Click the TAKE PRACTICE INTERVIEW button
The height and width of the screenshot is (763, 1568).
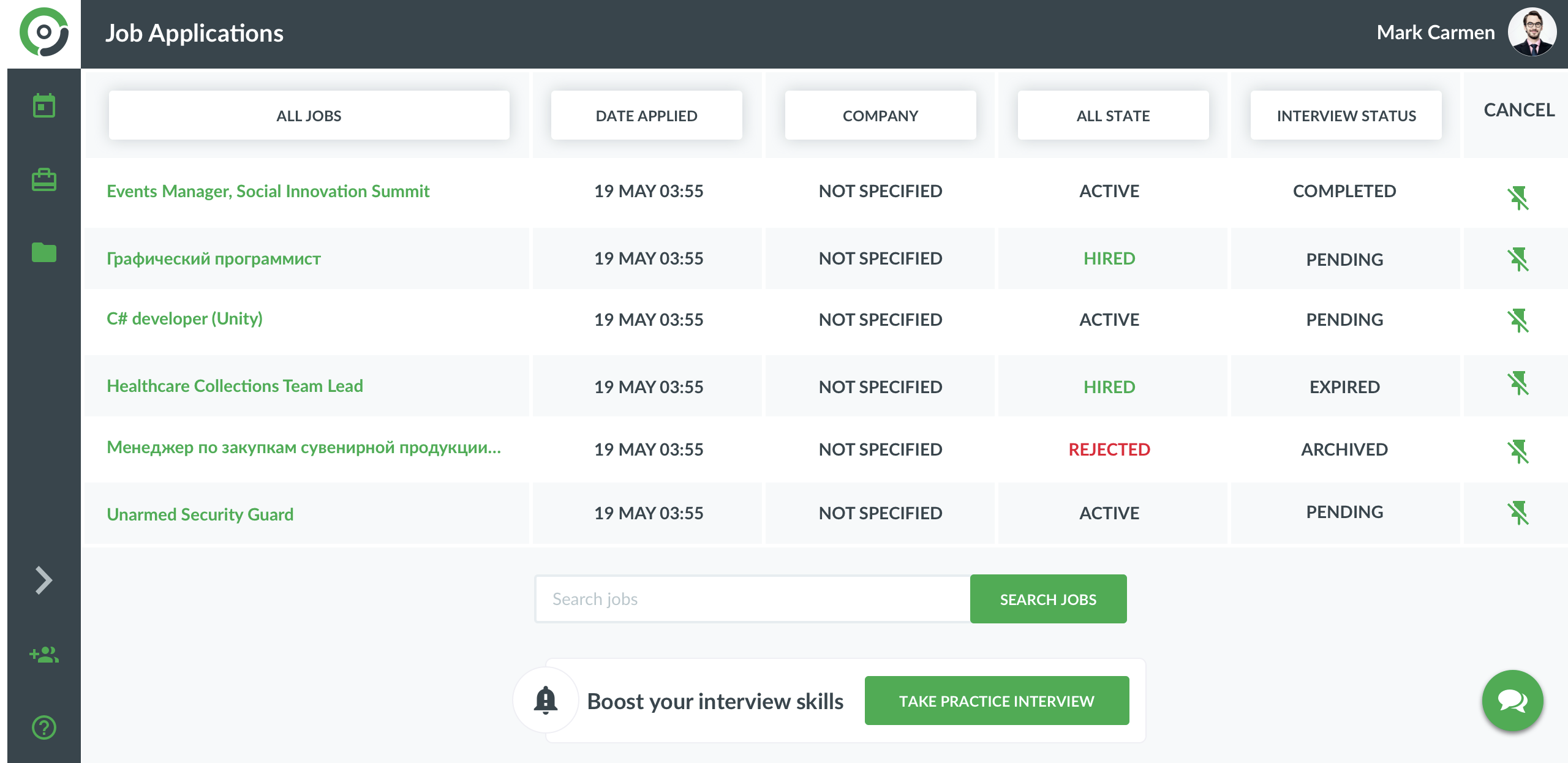pyautogui.click(x=997, y=701)
